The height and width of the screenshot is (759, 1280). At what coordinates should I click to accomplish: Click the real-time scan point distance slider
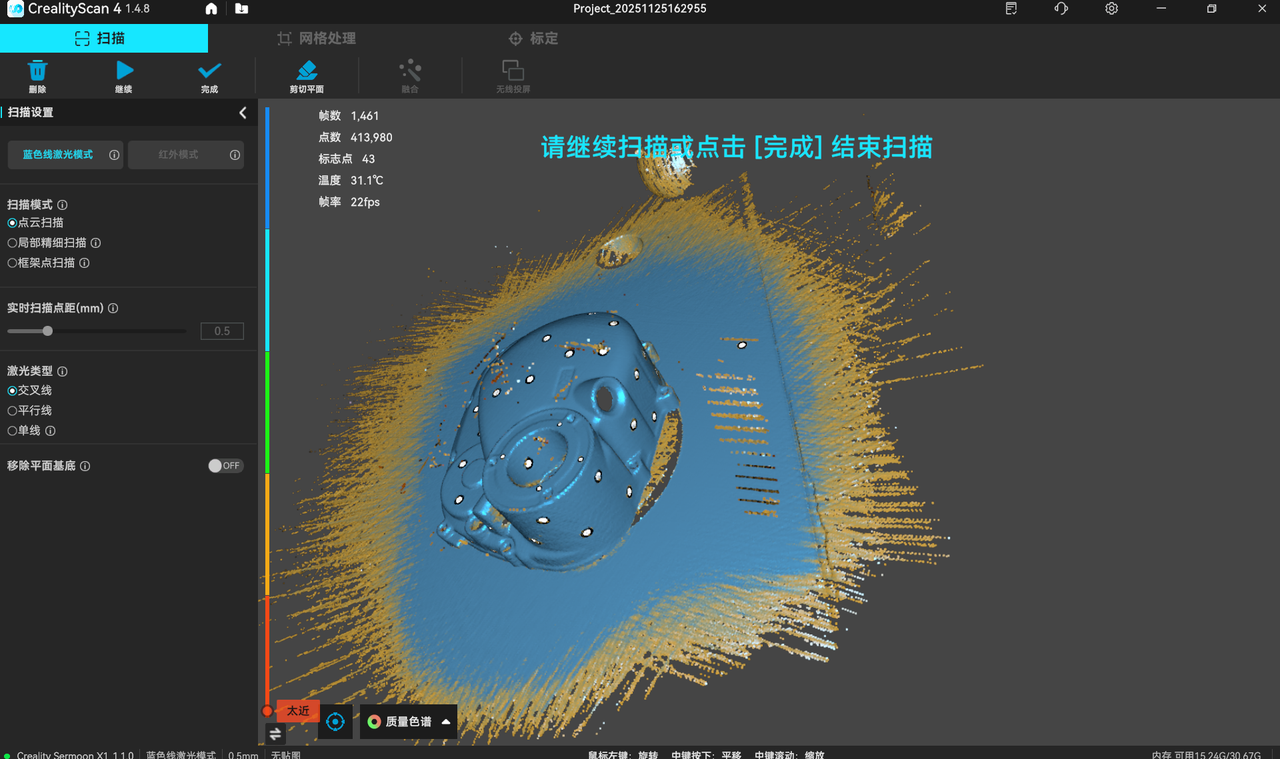[x=97, y=331]
